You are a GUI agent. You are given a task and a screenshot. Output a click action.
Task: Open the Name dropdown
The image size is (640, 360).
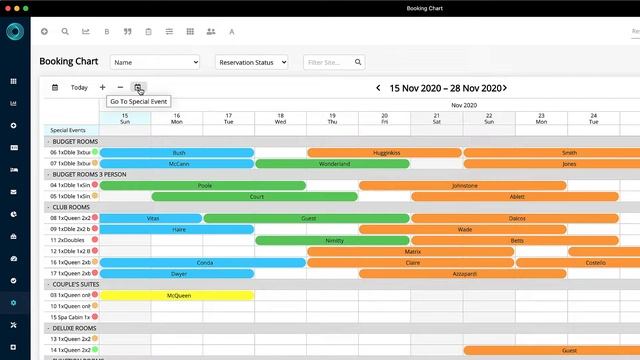[x=155, y=62]
